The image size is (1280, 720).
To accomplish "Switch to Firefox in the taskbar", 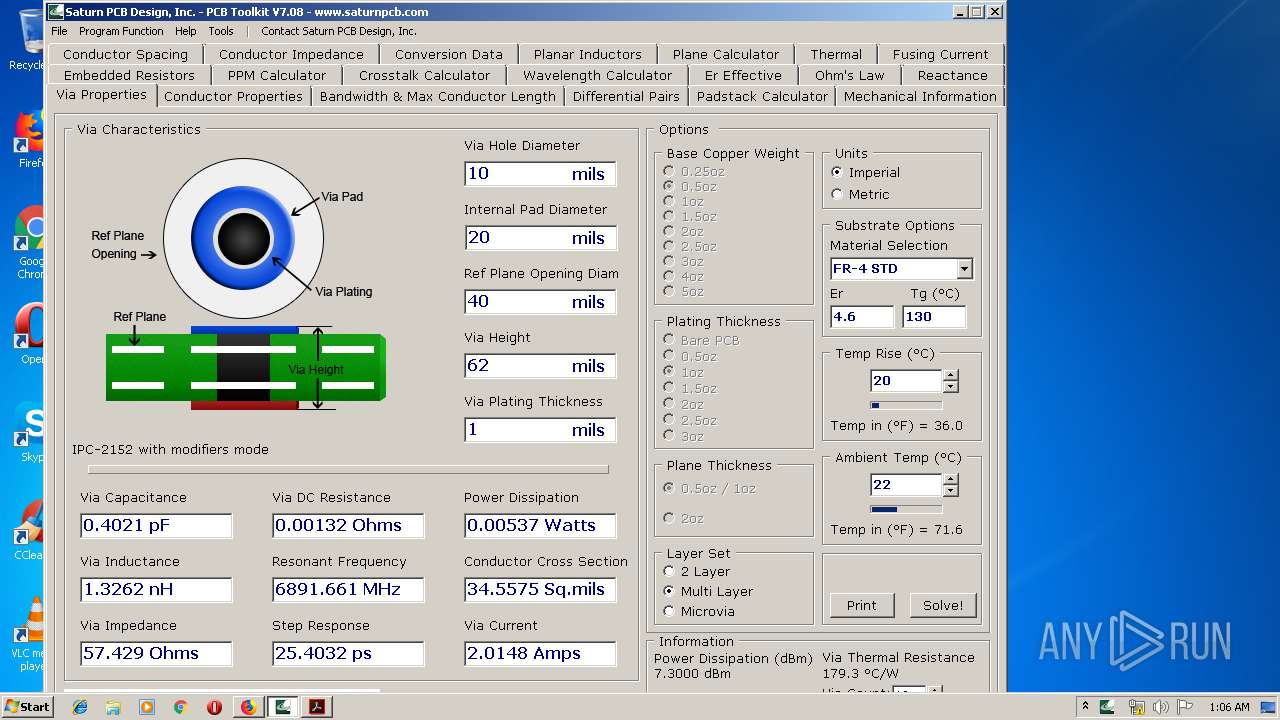I will pos(248,707).
